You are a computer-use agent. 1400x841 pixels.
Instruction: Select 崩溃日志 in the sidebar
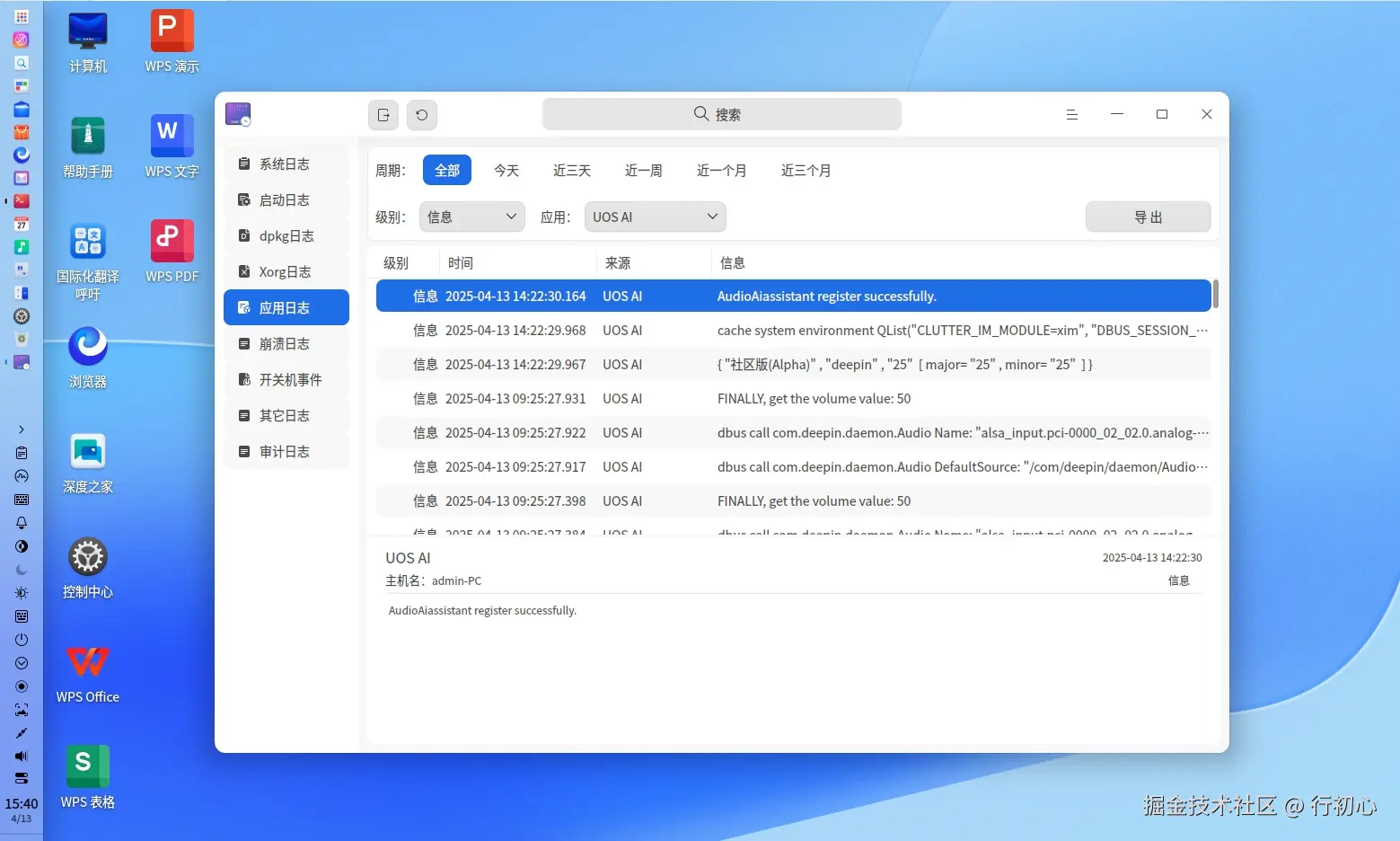286,343
